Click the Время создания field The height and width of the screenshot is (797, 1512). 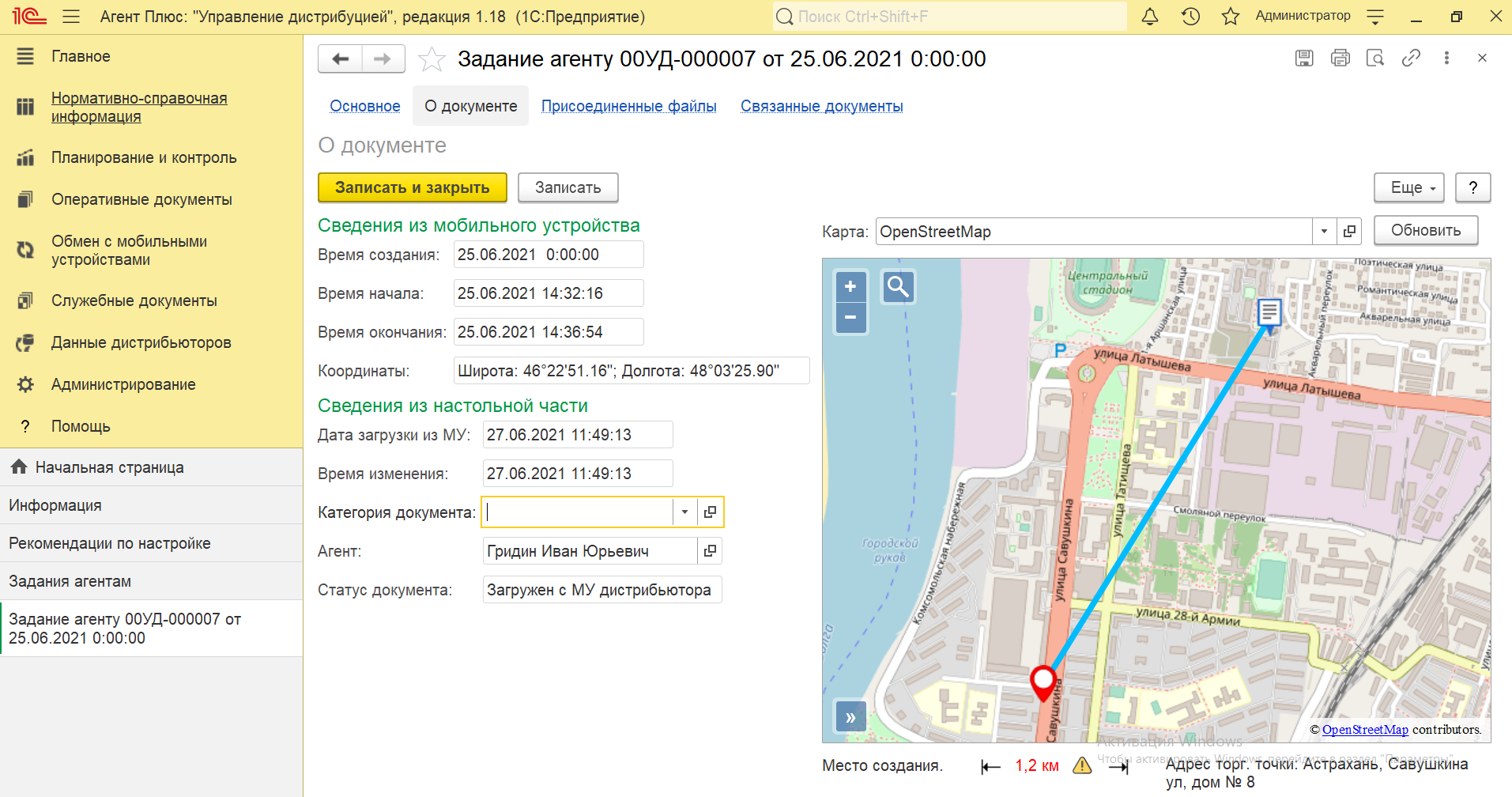tap(549, 255)
